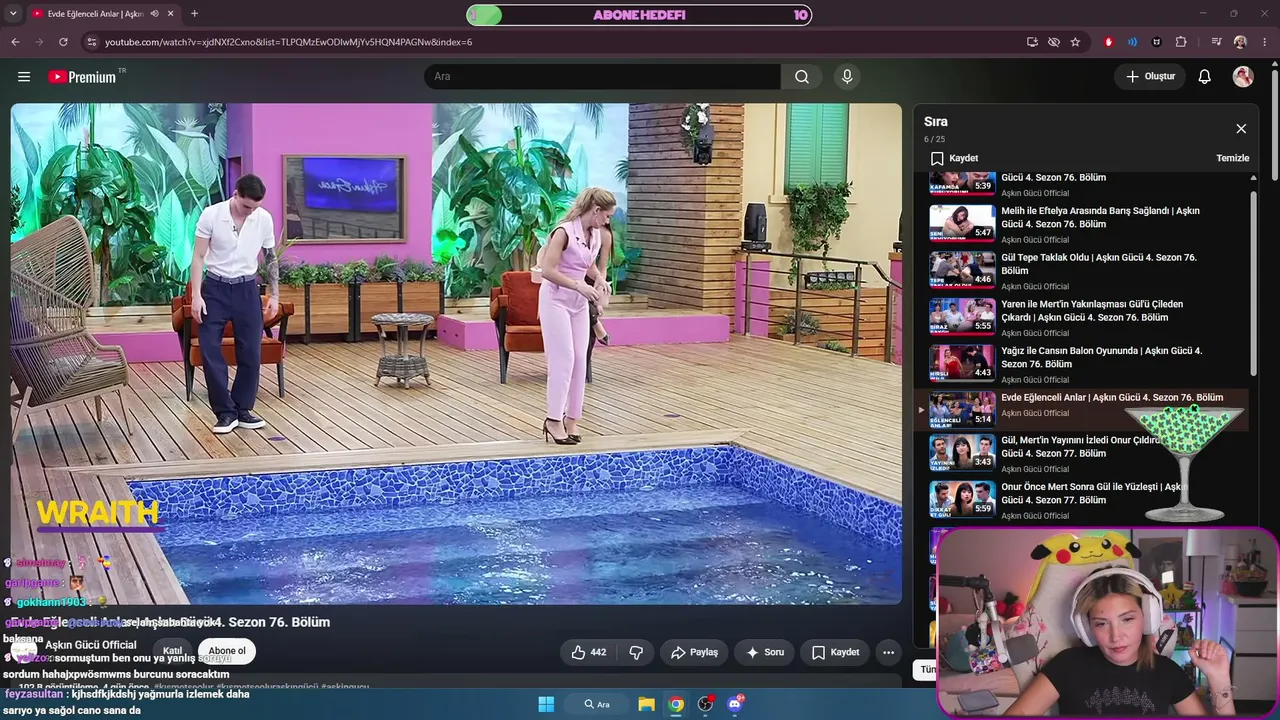Open the tab search dropdown arrow
This screenshot has height=720, width=1280.
tap(12, 14)
